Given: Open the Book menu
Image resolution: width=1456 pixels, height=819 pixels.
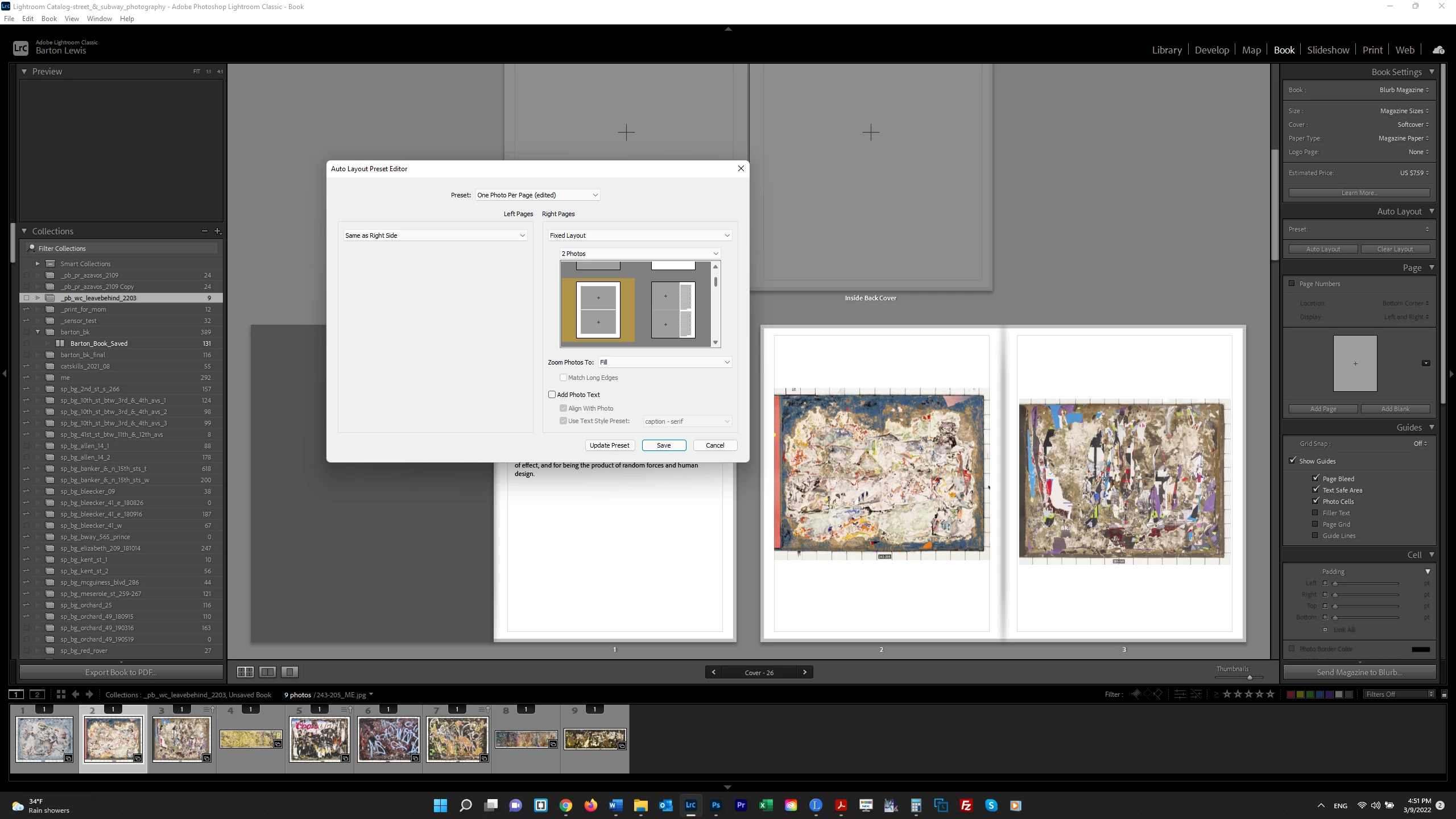Looking at the screenshot, I should click(49, 18).
